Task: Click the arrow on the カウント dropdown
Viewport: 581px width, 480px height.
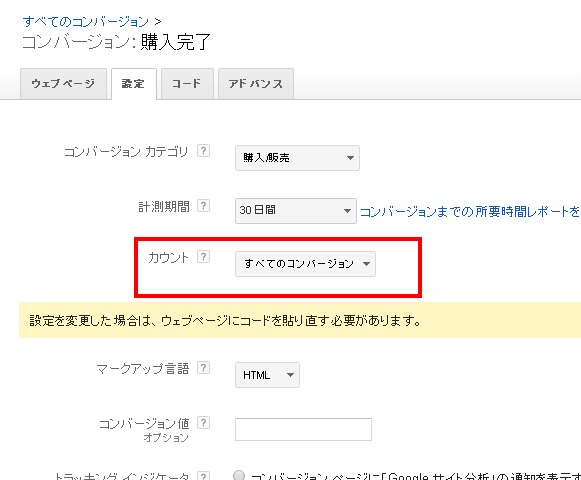Action: click(366, 264)
